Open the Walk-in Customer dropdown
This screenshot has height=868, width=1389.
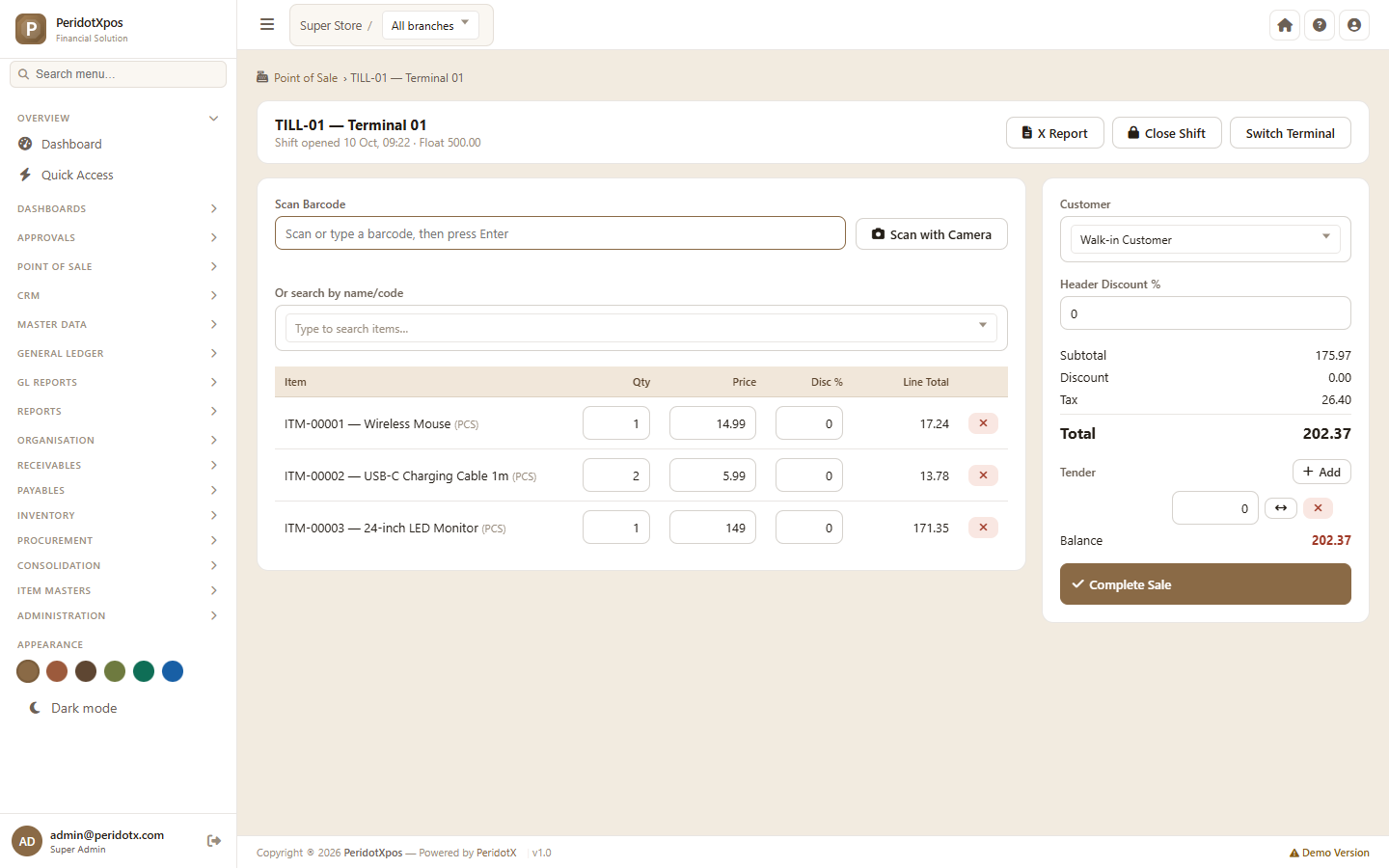point(1206,239)
